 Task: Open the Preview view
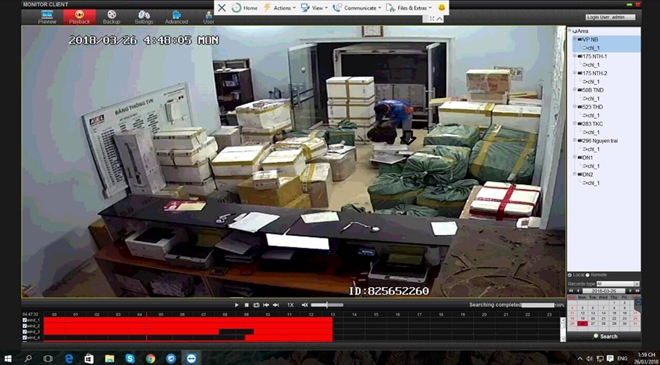tap(47, 17)
